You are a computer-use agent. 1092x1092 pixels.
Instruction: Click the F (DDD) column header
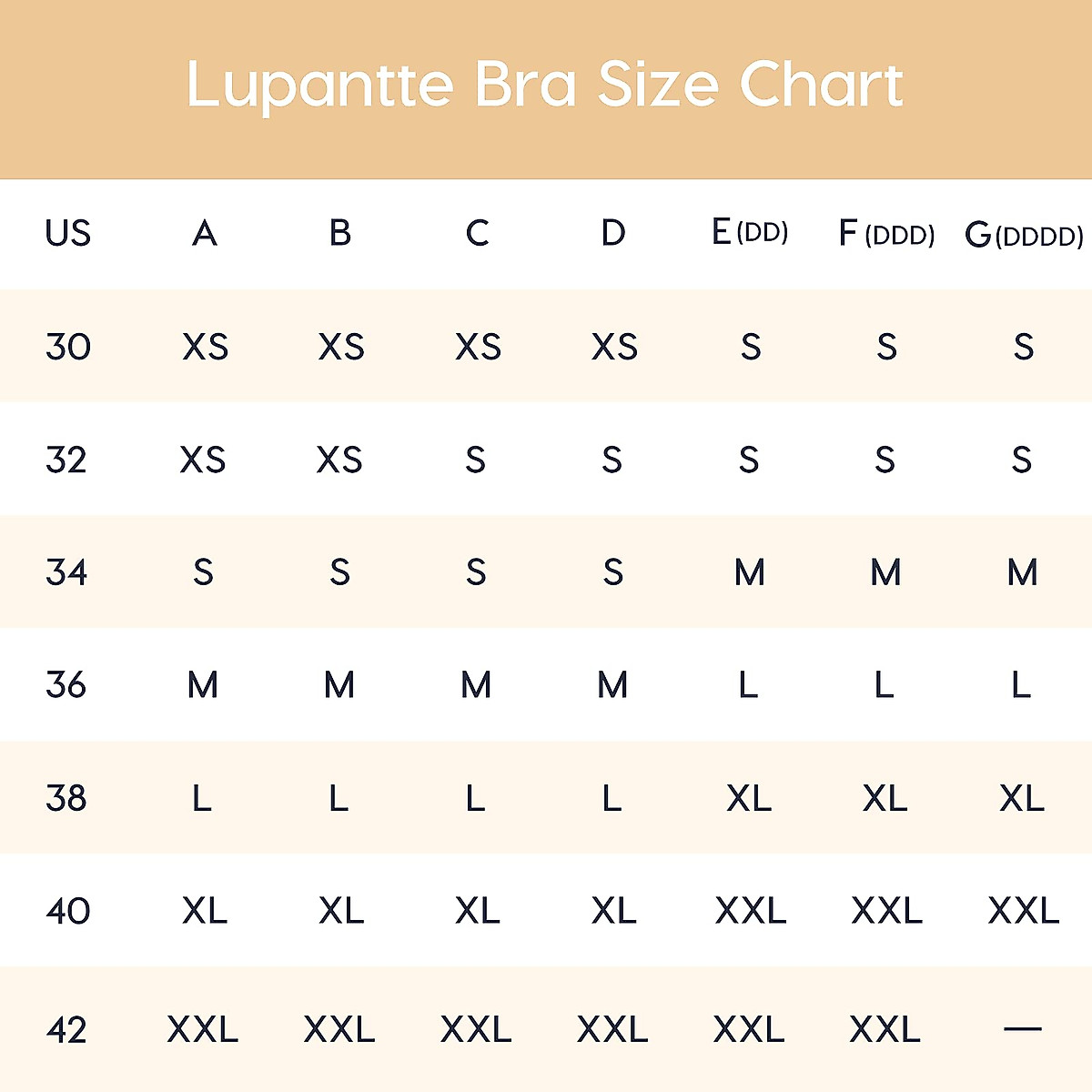click(886, 234)
